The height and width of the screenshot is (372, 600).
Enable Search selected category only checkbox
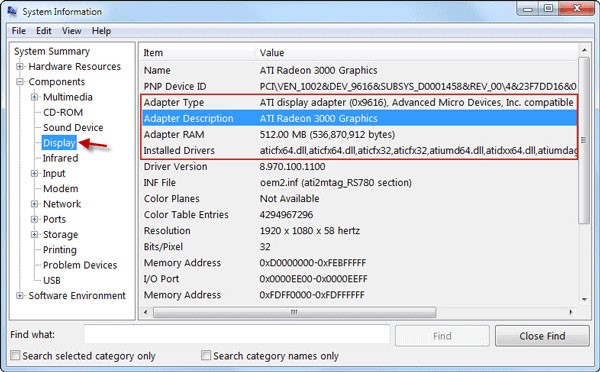15,356
